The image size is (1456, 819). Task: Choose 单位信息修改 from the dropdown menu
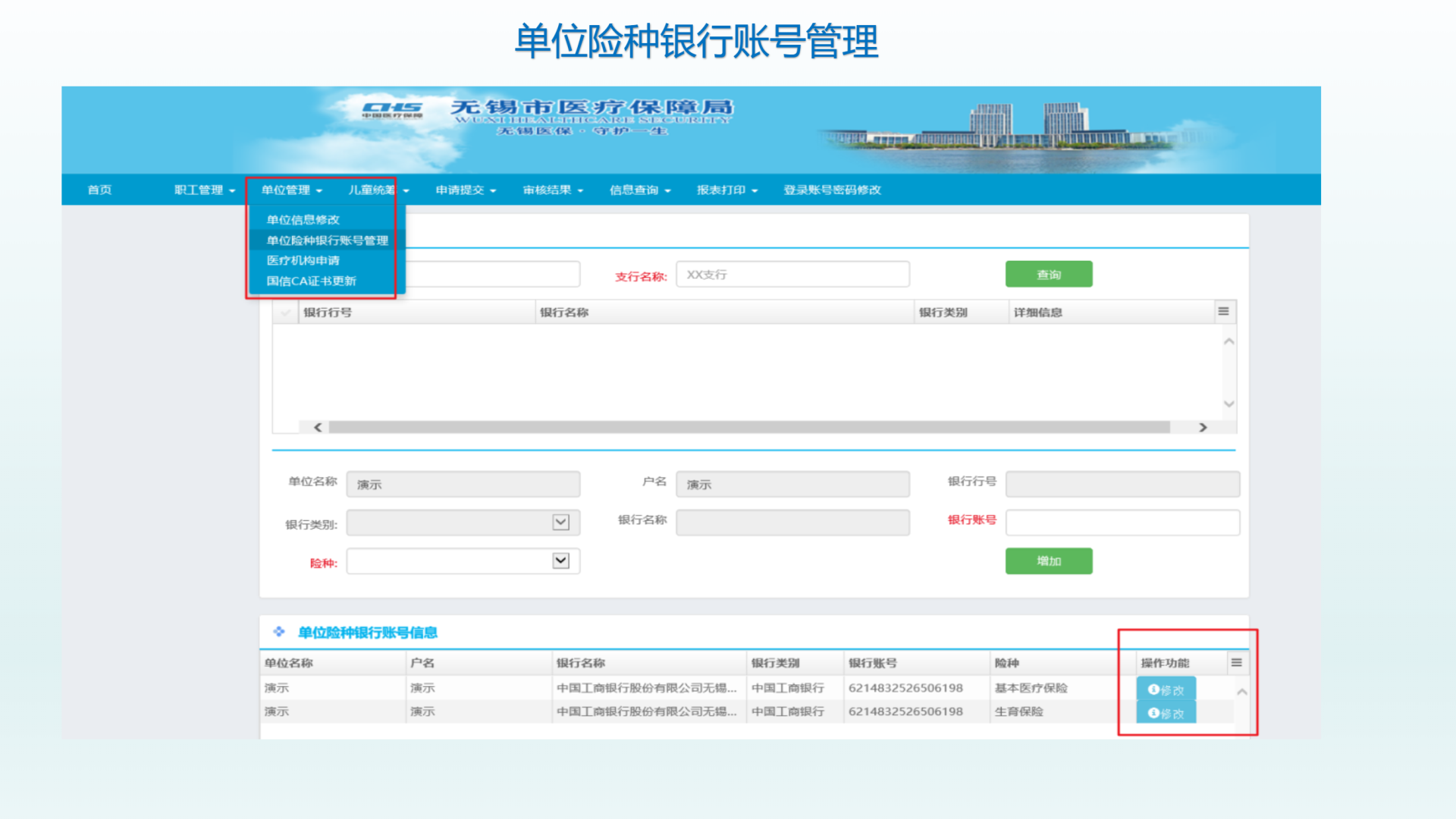click(x=303, y=220)
